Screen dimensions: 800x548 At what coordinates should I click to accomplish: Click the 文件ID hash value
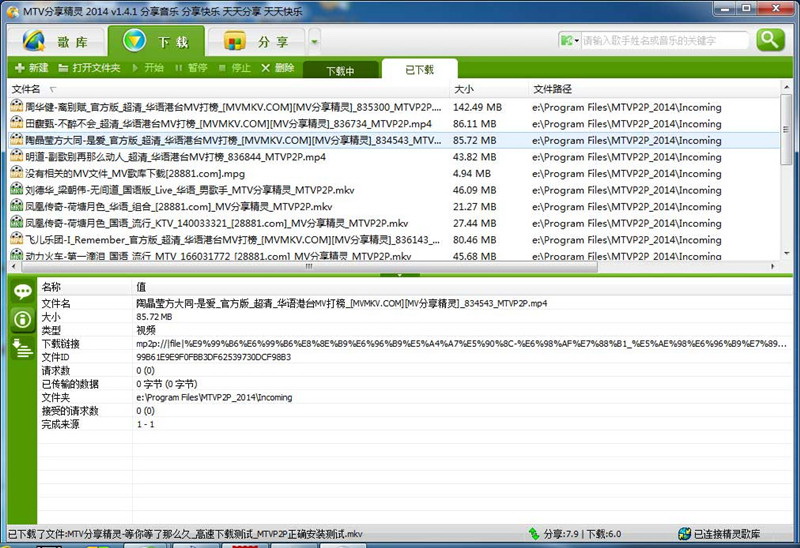(213, 357)
